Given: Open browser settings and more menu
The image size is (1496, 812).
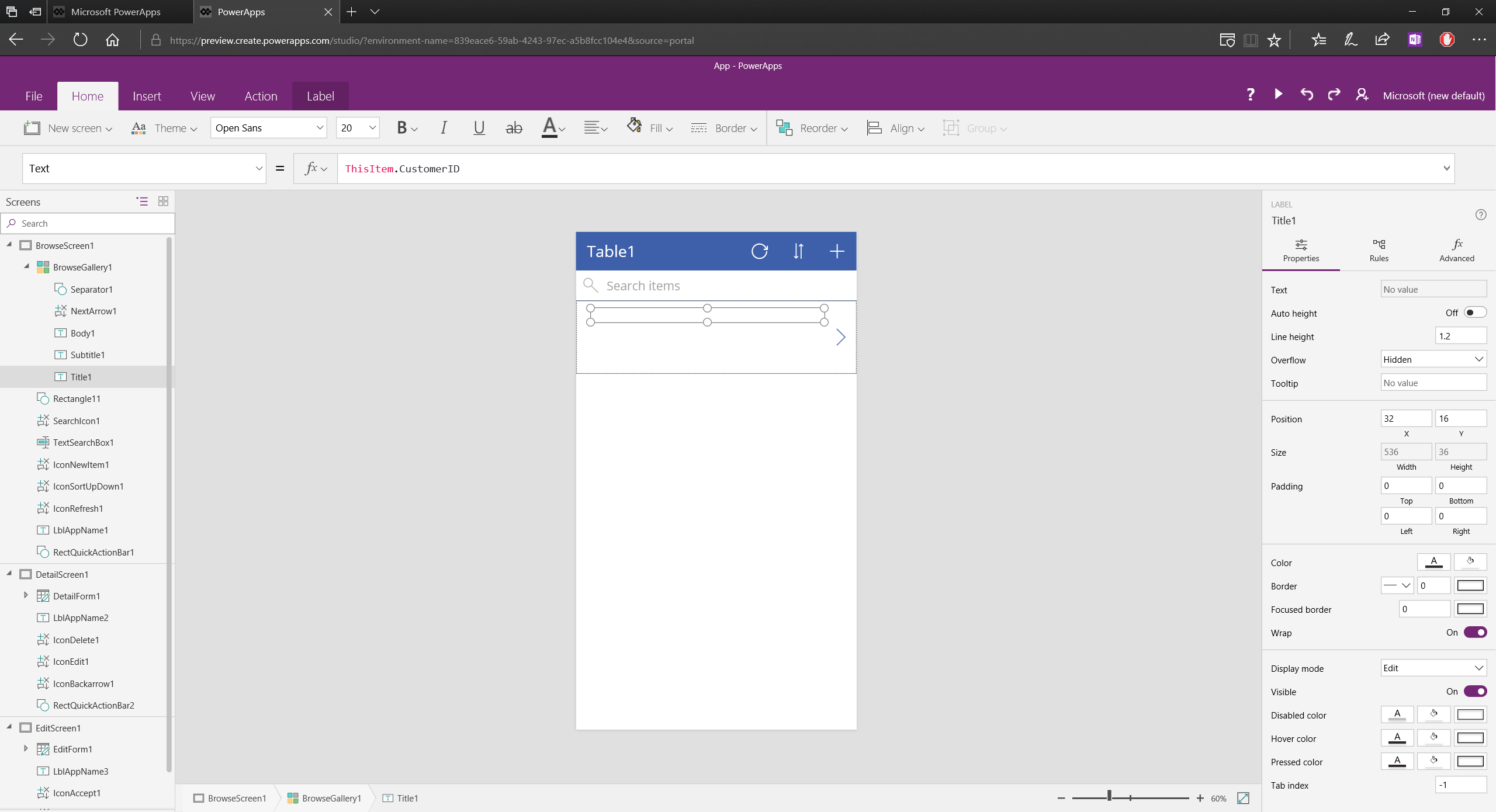Looking at the screenshot, I should [1479, 40].
